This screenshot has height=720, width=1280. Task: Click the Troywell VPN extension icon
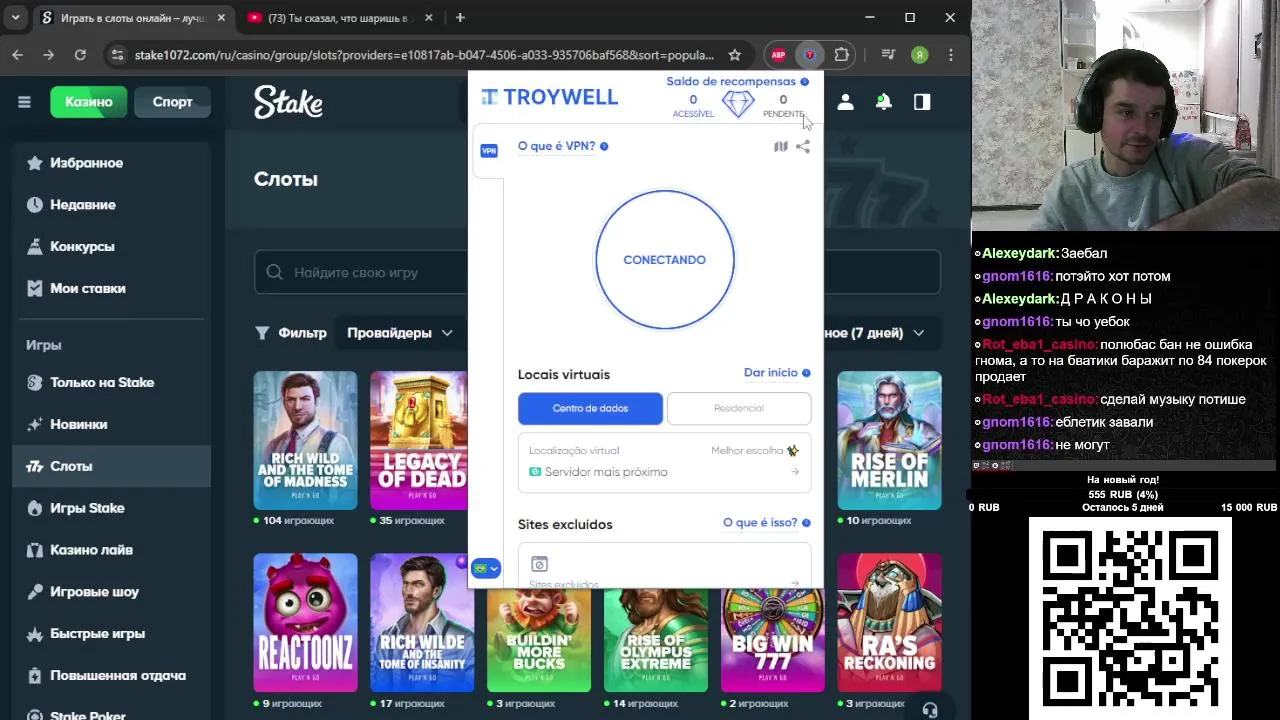(x=810, y=55)
